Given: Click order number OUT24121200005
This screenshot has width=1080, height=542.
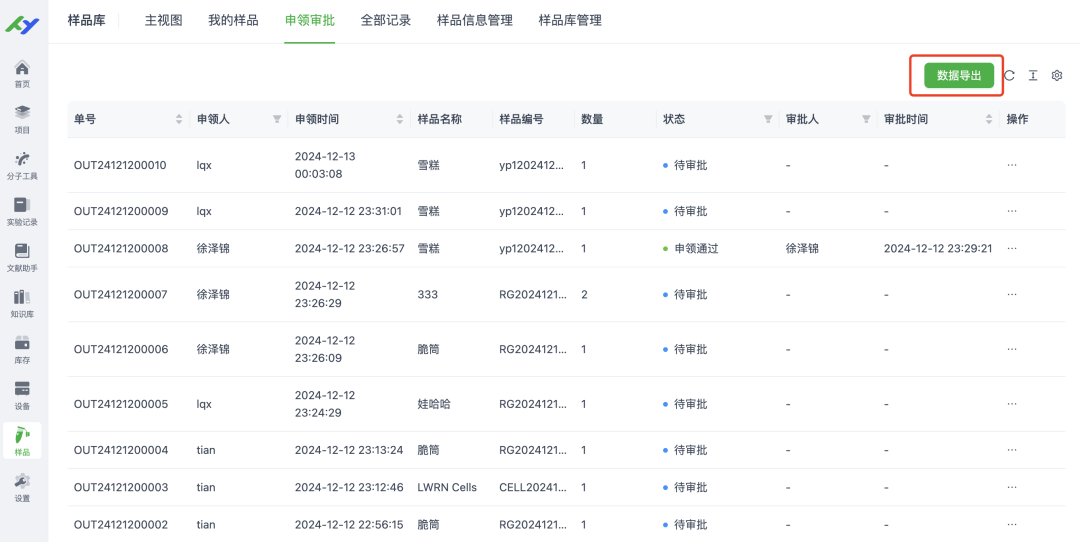Looking at the screenshot, I should pos(121,404).
